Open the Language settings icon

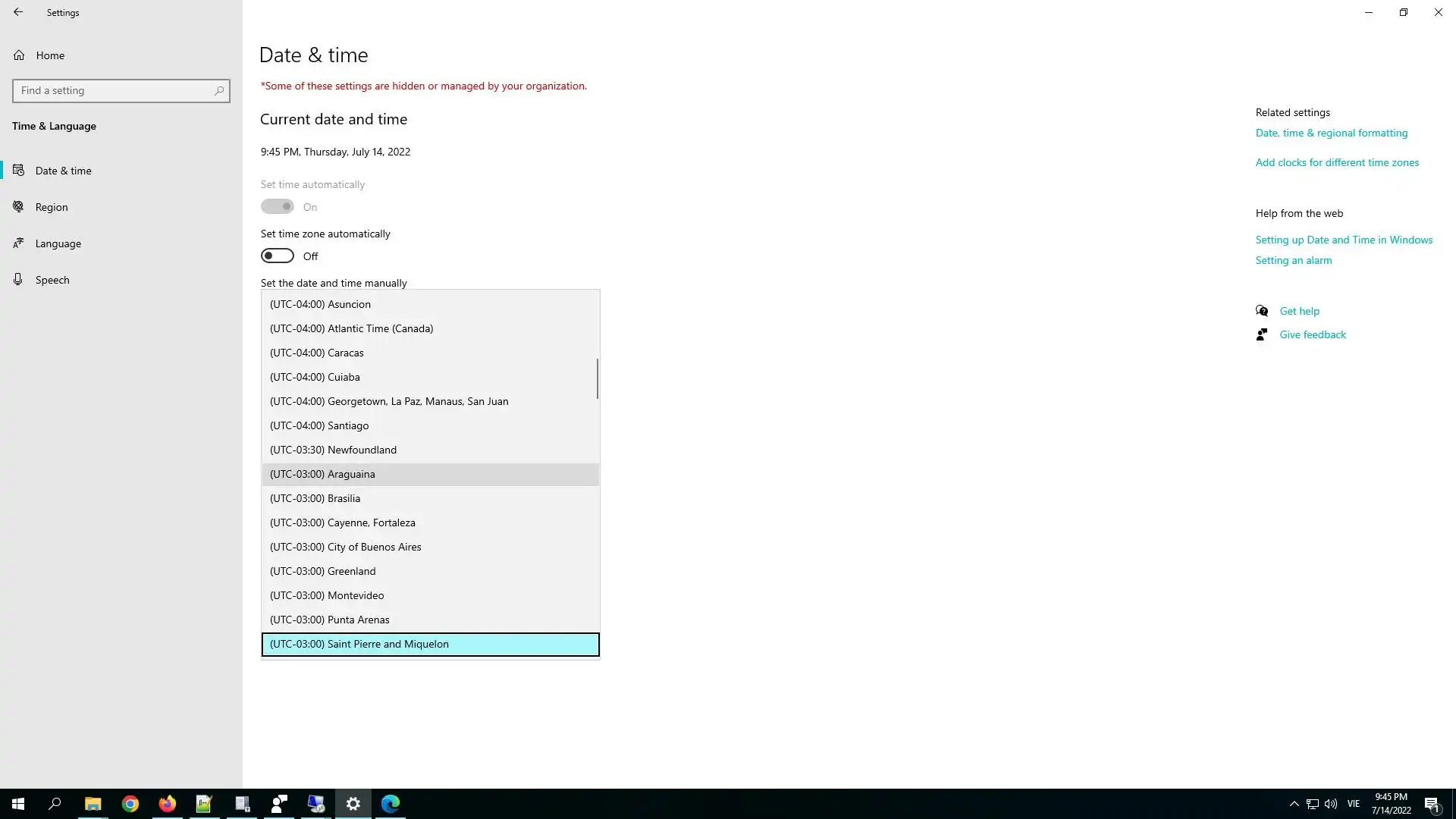point(18,243)
